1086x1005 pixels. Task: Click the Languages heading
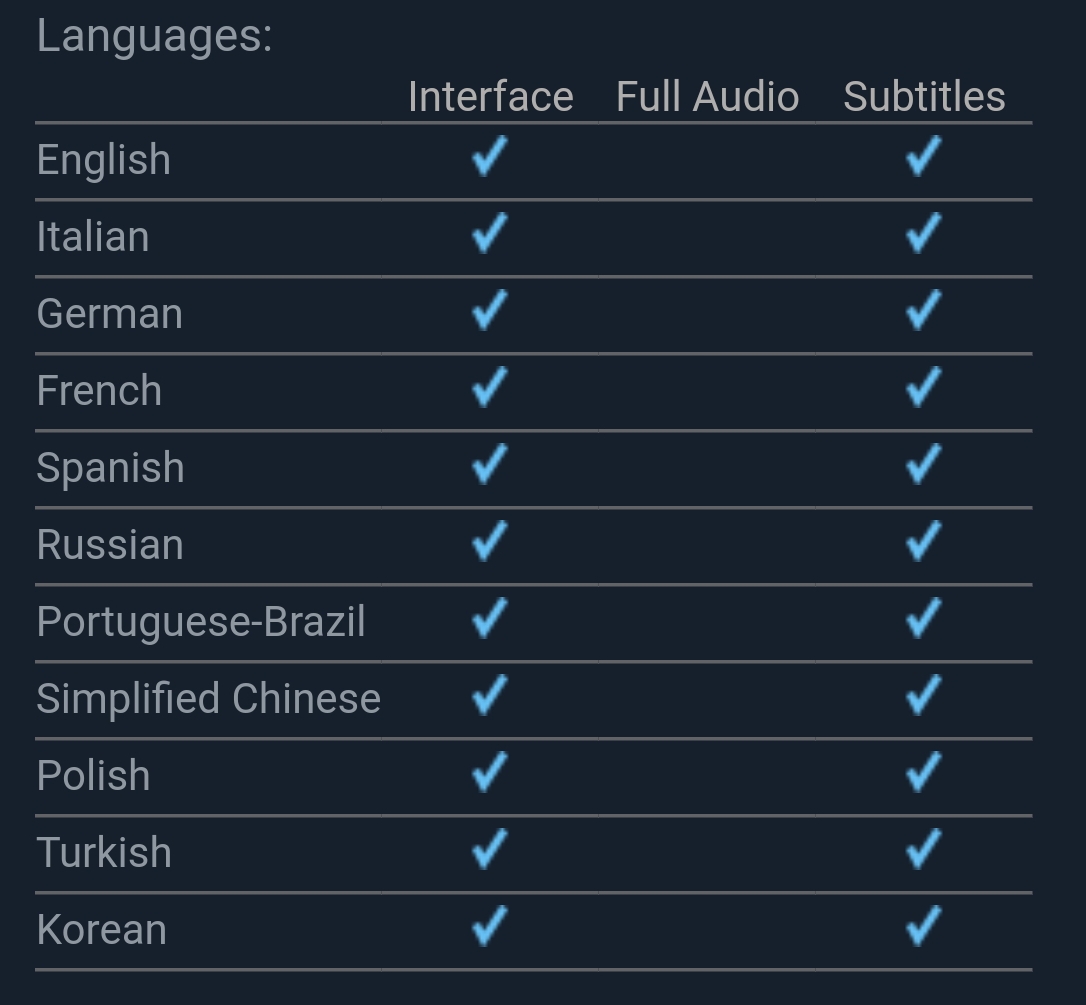[x=154, y=36]
